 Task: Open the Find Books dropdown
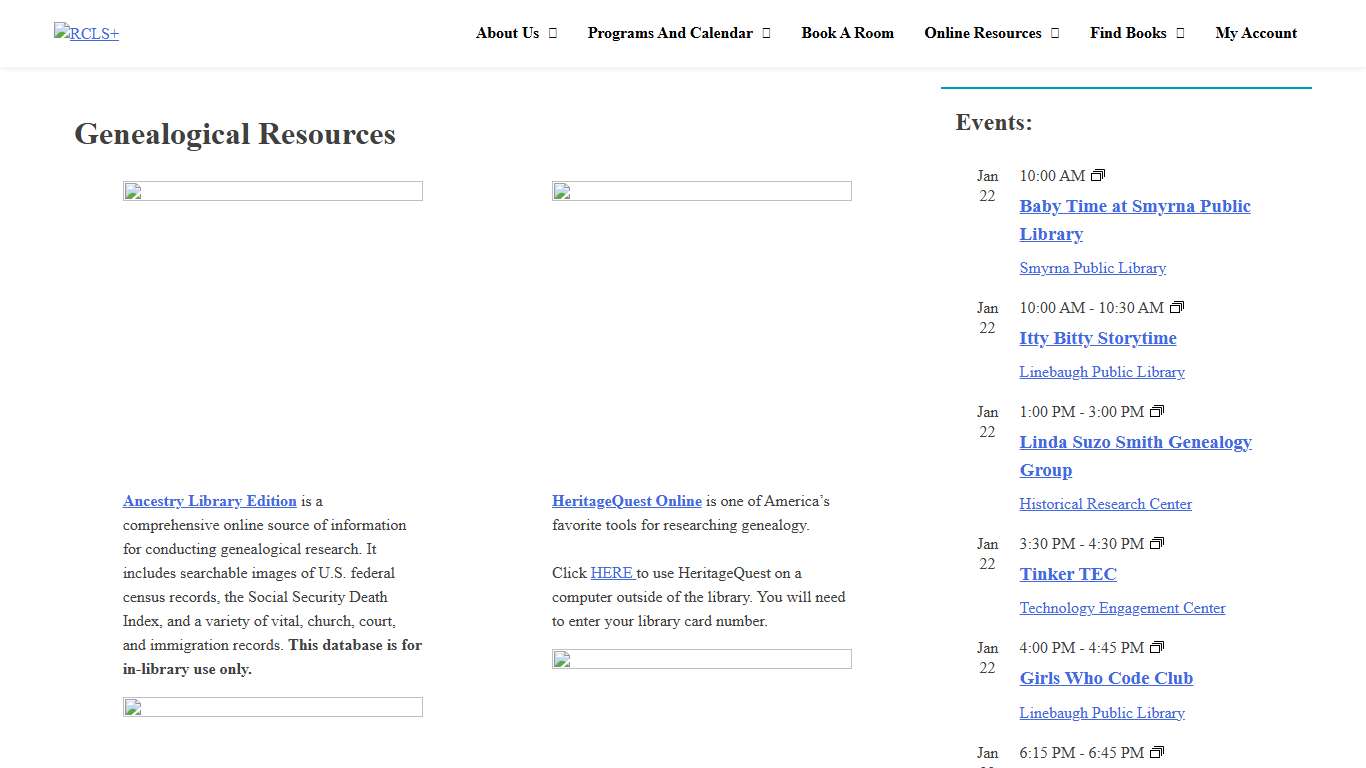1137,33
